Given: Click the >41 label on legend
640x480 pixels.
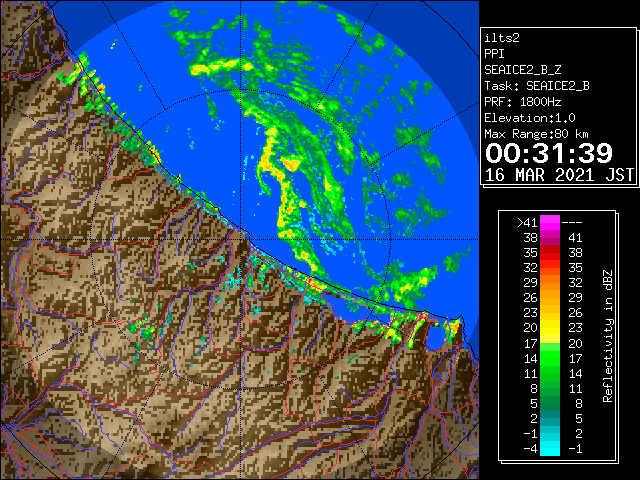Looking at the screenshot, I should coord(527,223).
